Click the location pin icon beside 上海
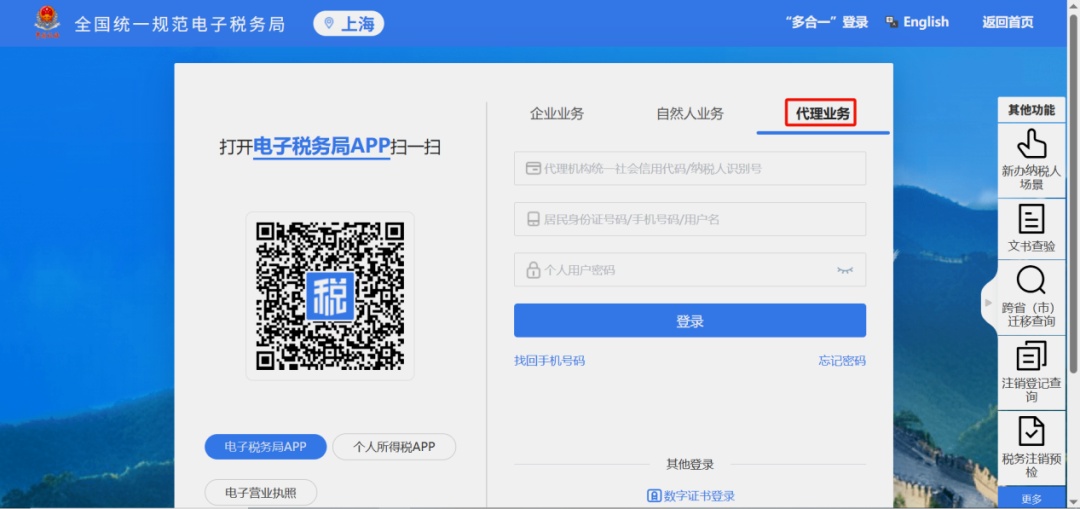This screenshot has width=1080, height=509. click(x=329, y=23)
